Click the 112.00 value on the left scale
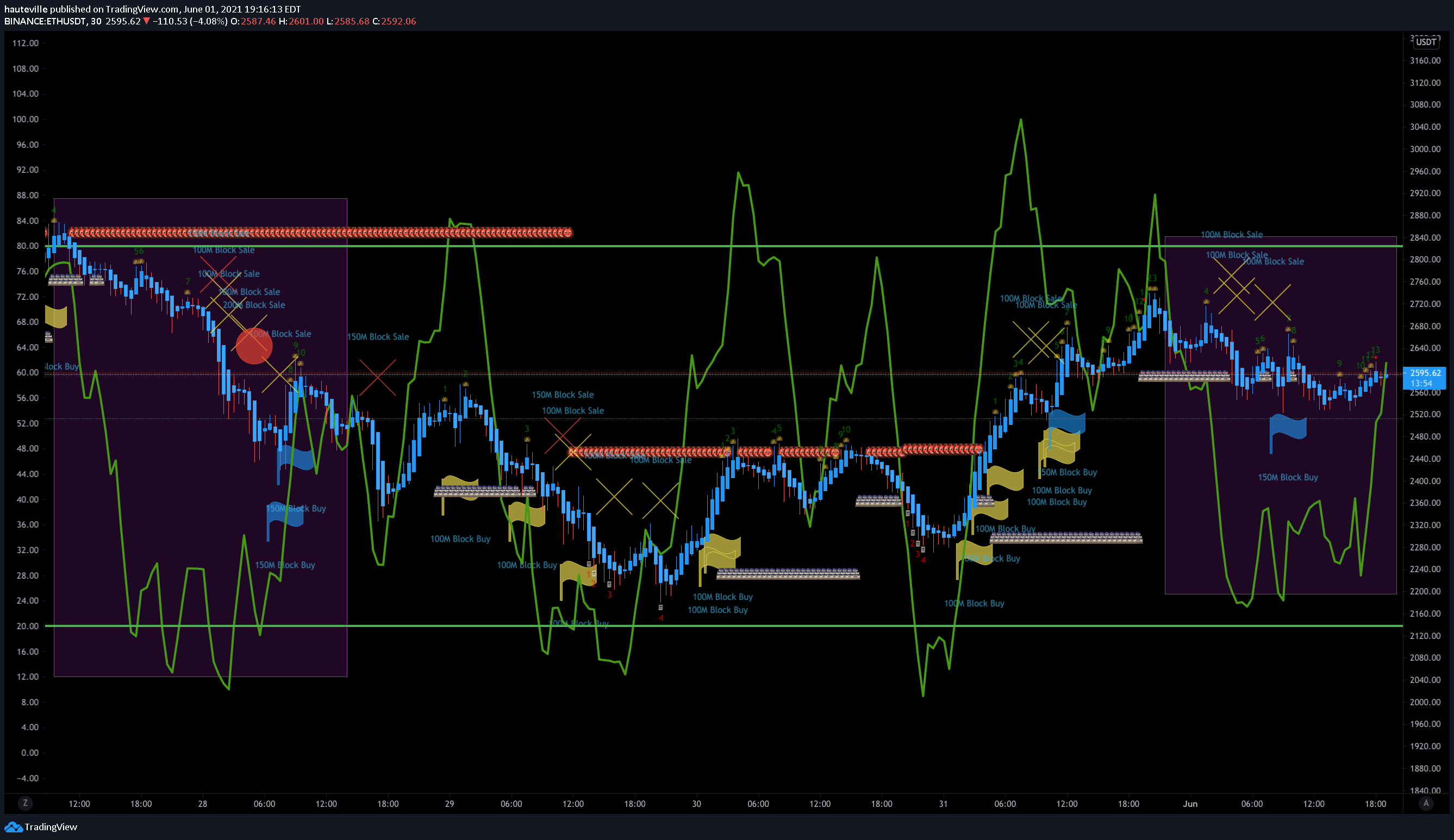 [x=26, y=43]
